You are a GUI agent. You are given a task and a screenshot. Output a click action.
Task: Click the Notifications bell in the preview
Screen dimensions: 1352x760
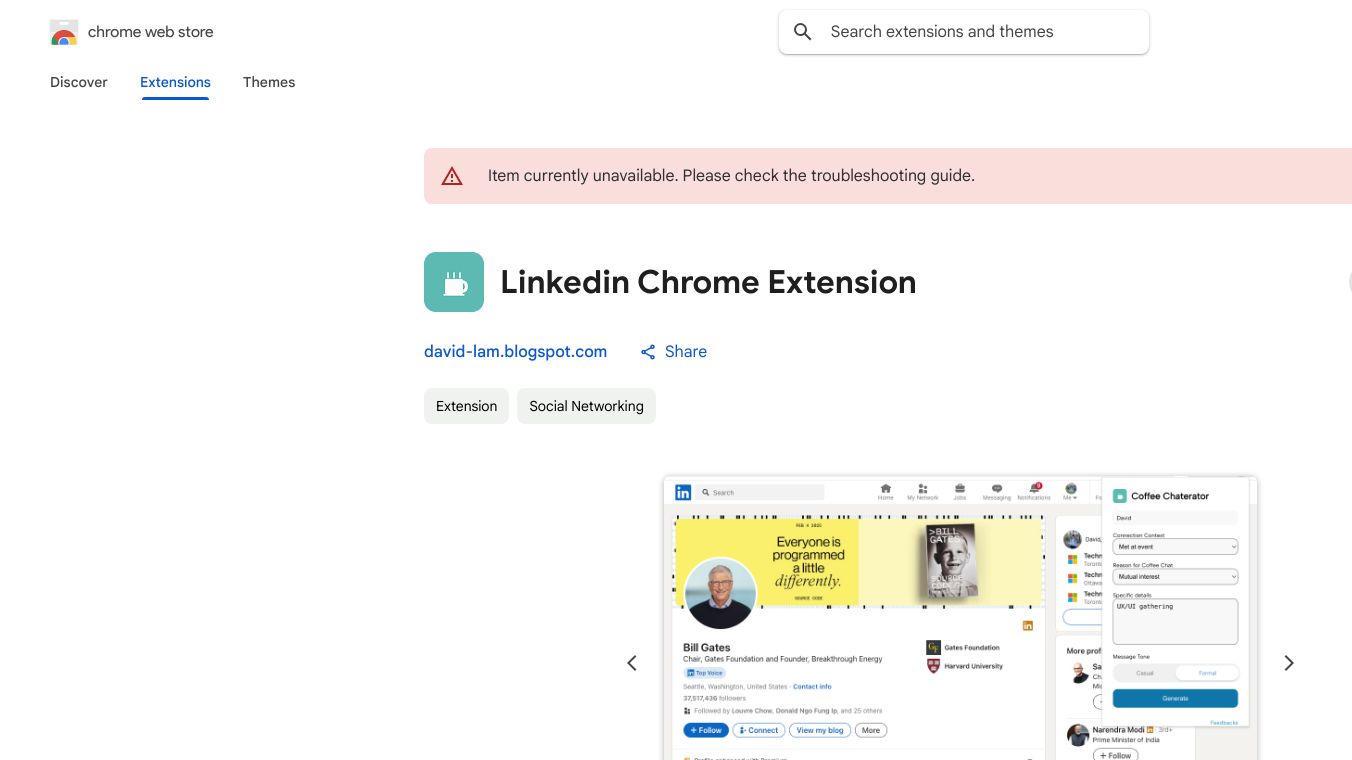[1034, 490]
